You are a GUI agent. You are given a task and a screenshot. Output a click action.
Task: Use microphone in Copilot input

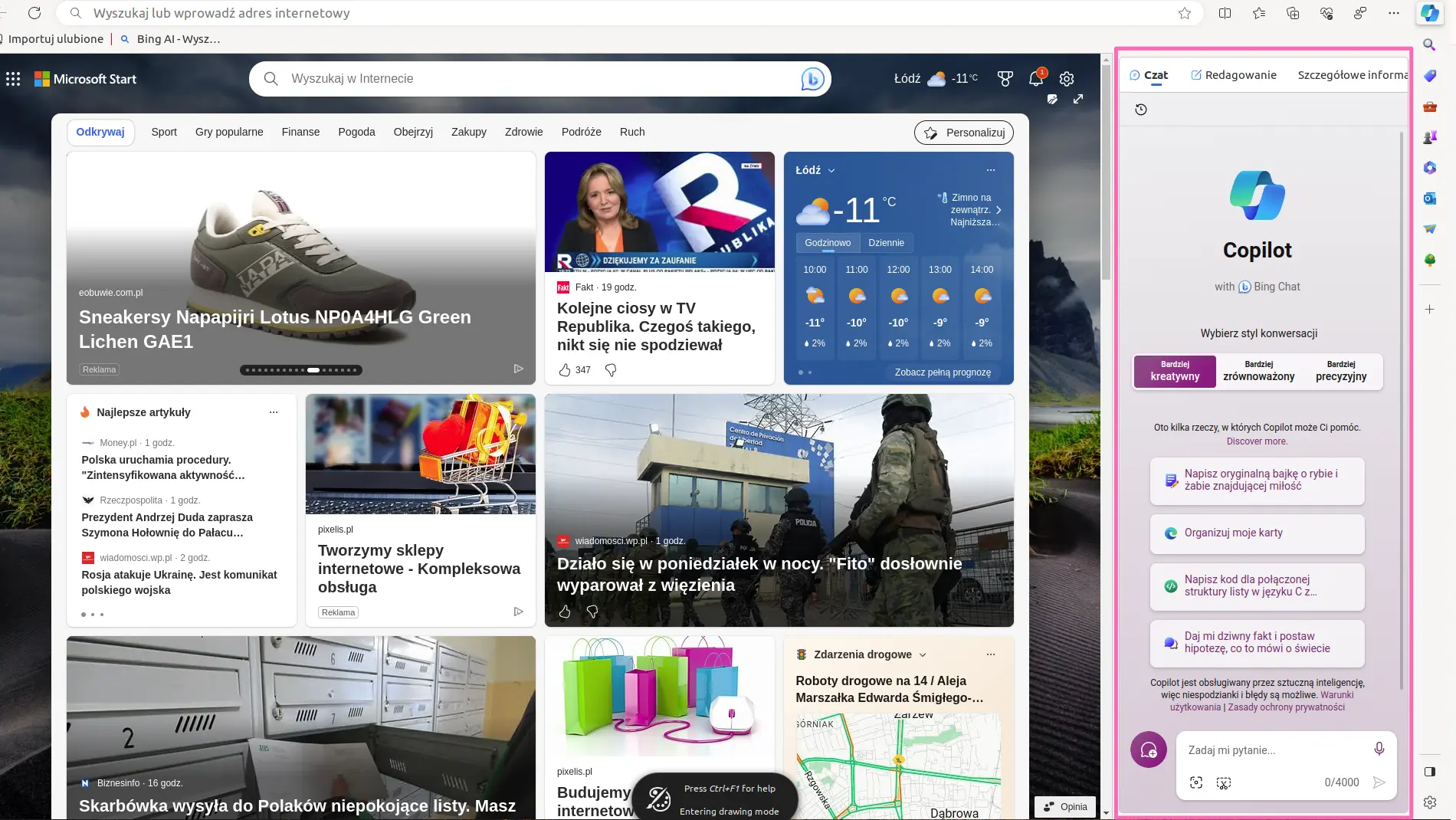(1379, 749)
